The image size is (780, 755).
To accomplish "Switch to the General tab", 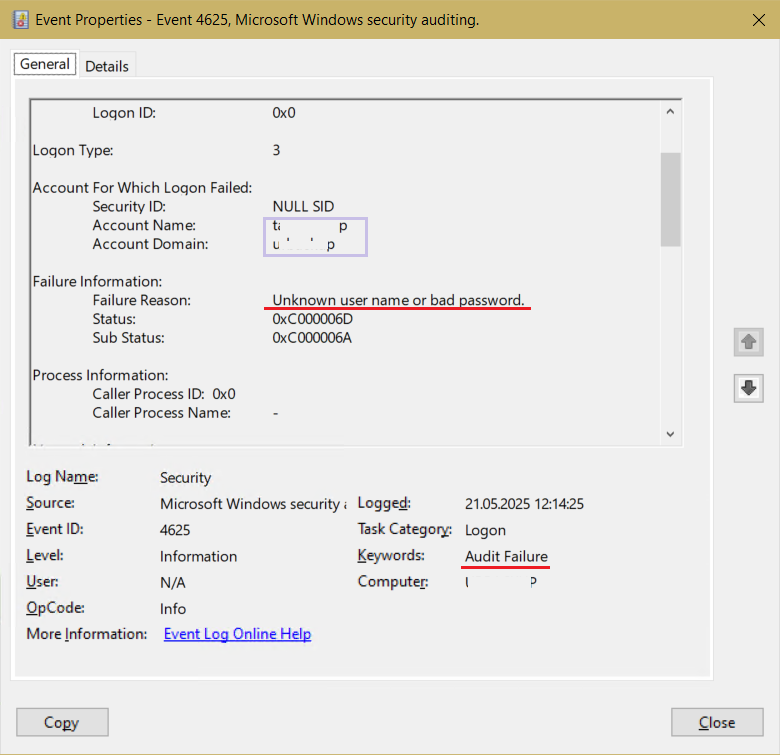I will tap(45, 64).
